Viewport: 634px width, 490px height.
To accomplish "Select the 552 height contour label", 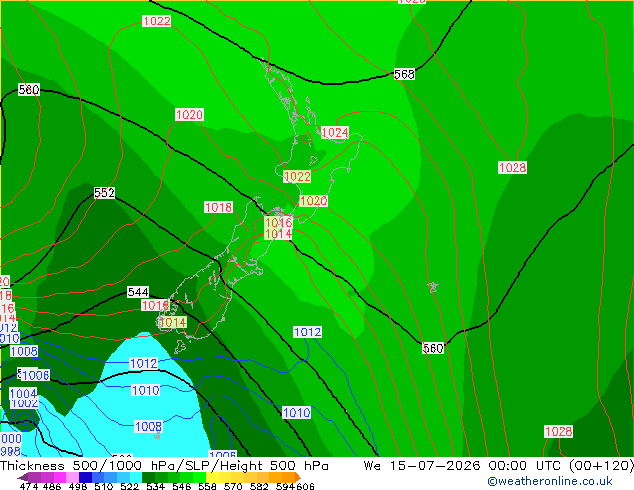I will [x=104, y=193].
